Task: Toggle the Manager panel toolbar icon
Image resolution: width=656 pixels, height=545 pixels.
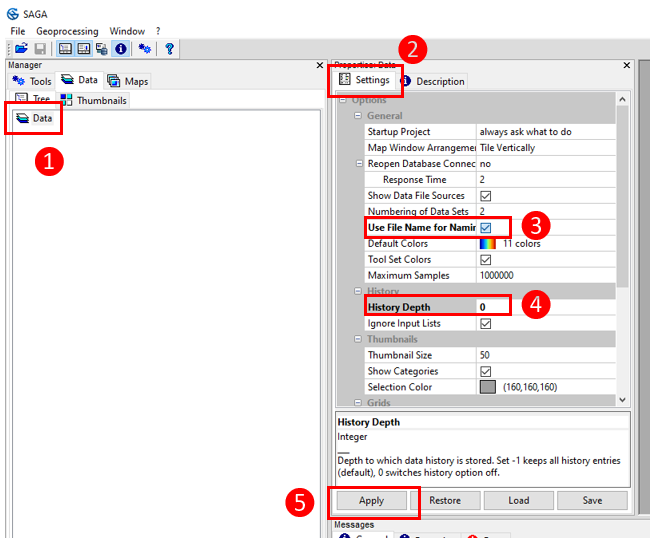Action: click(65, 48)
